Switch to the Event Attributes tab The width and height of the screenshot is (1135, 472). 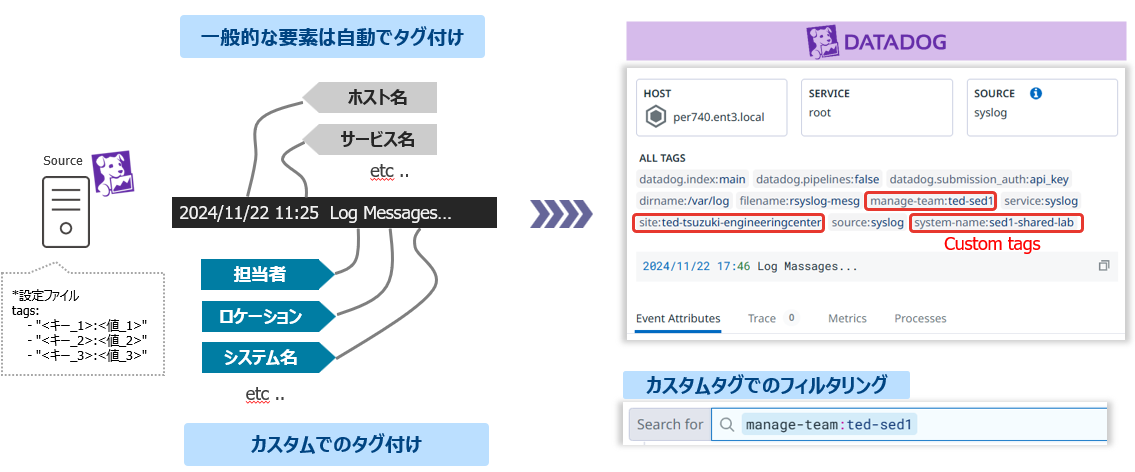click(x=678, y=318)
